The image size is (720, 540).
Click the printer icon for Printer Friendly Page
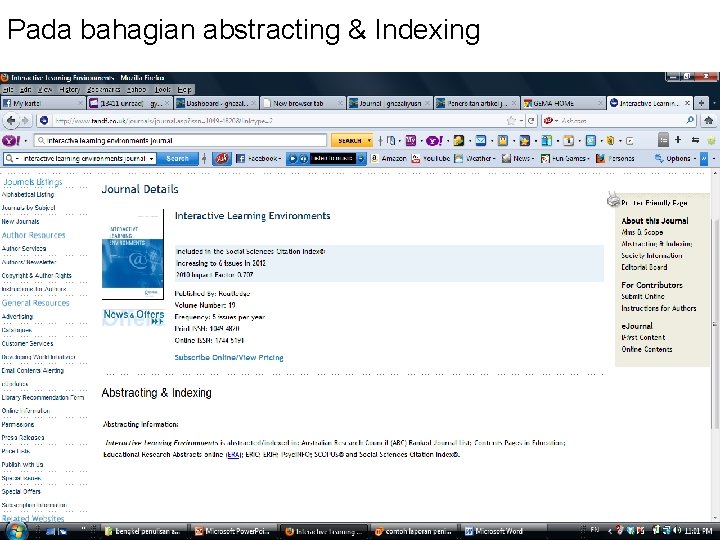click(613, 199)
